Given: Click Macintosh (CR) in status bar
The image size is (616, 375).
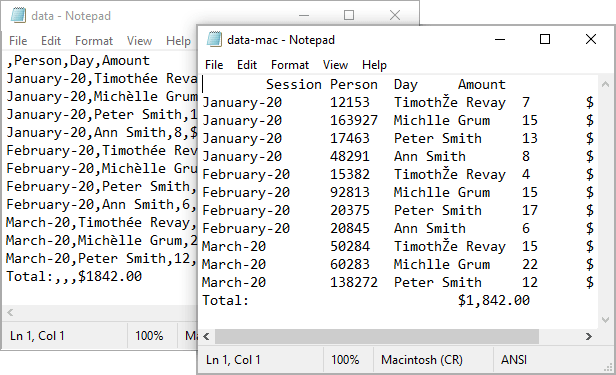Looking at the screenshot, I should [x=422, y=360].
